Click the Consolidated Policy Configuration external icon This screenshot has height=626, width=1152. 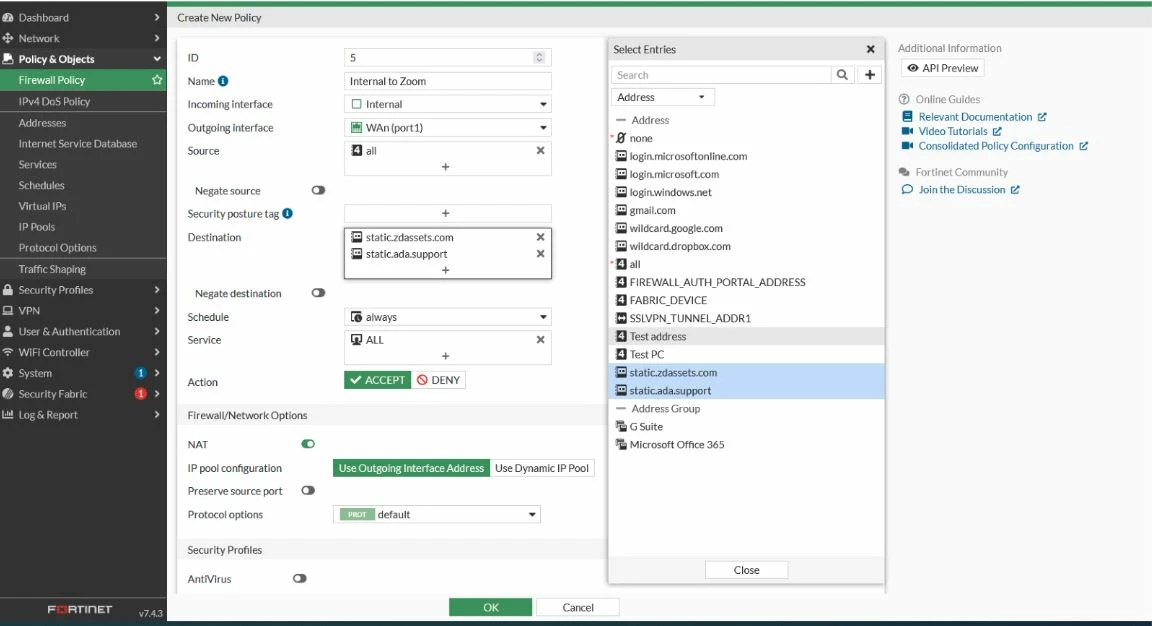(1083, 146)
